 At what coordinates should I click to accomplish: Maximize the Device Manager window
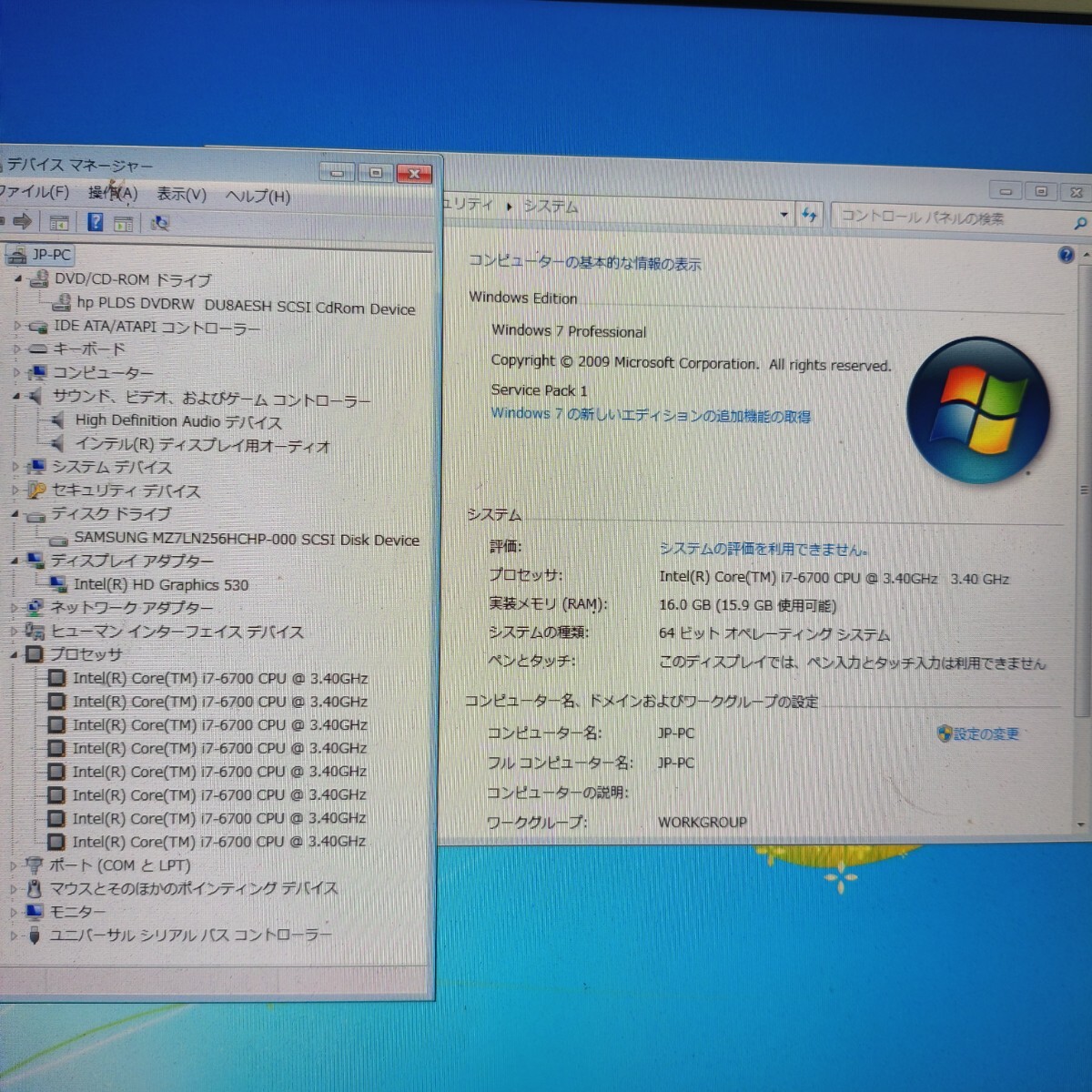(x=375, y=172)
